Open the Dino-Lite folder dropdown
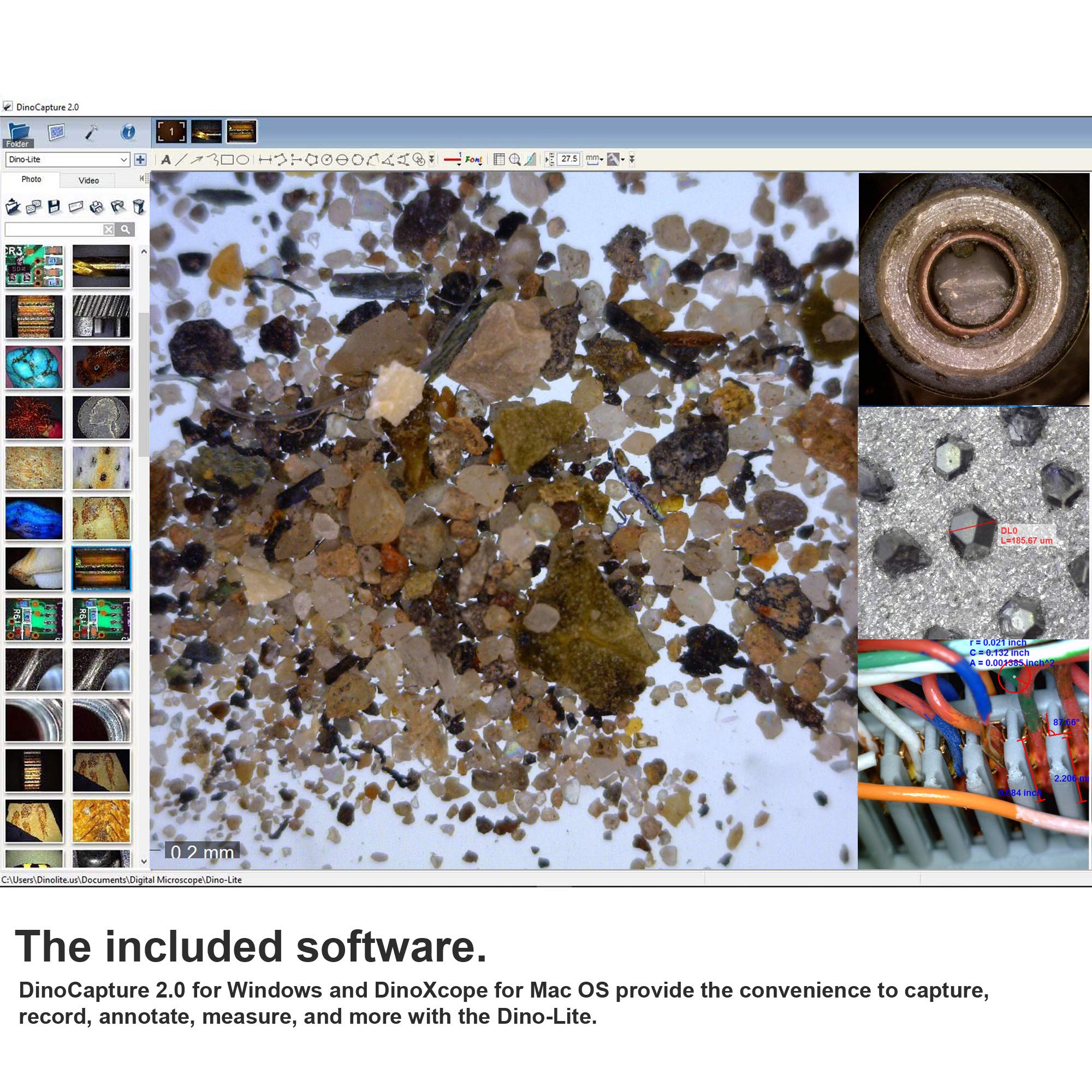 (x=124, y=160)
